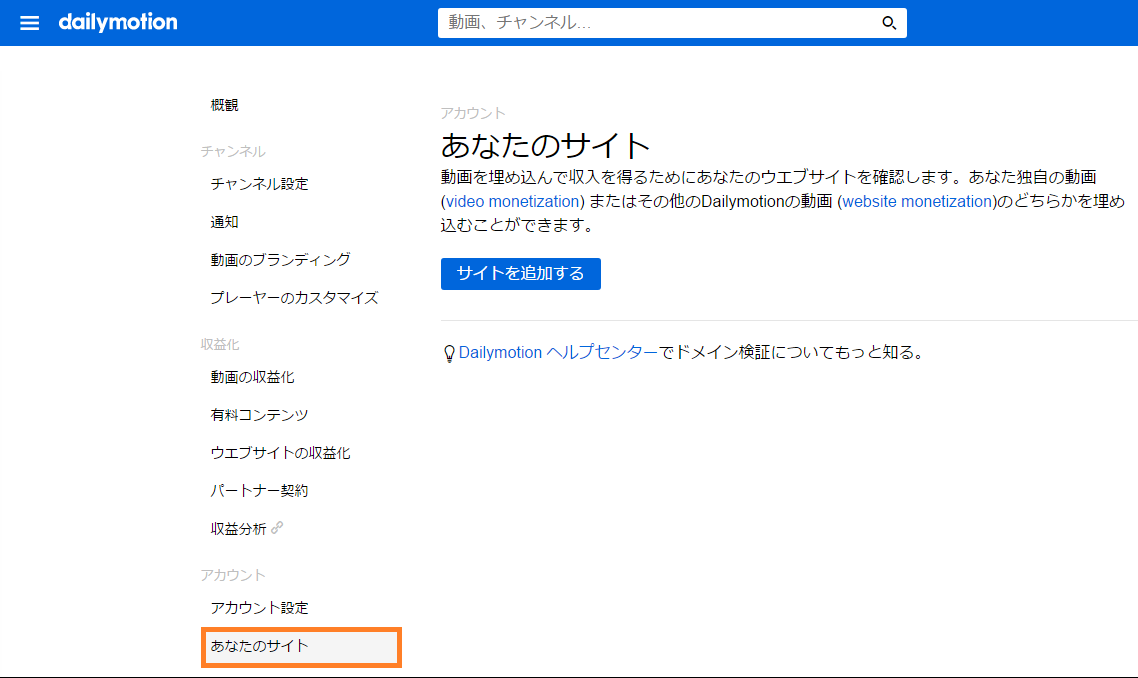This screenshot has width=1138, height=678.
Task: Click the external link icon beside 収益分析
Action: click(x=277, y=528)
